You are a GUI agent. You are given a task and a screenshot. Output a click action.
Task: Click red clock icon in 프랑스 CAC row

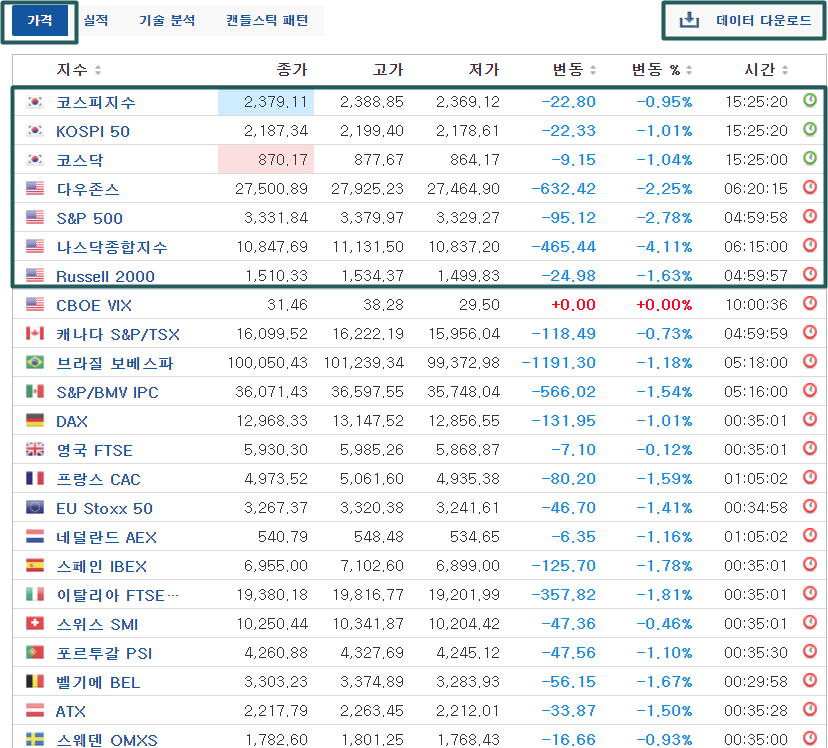pos(810,477)
